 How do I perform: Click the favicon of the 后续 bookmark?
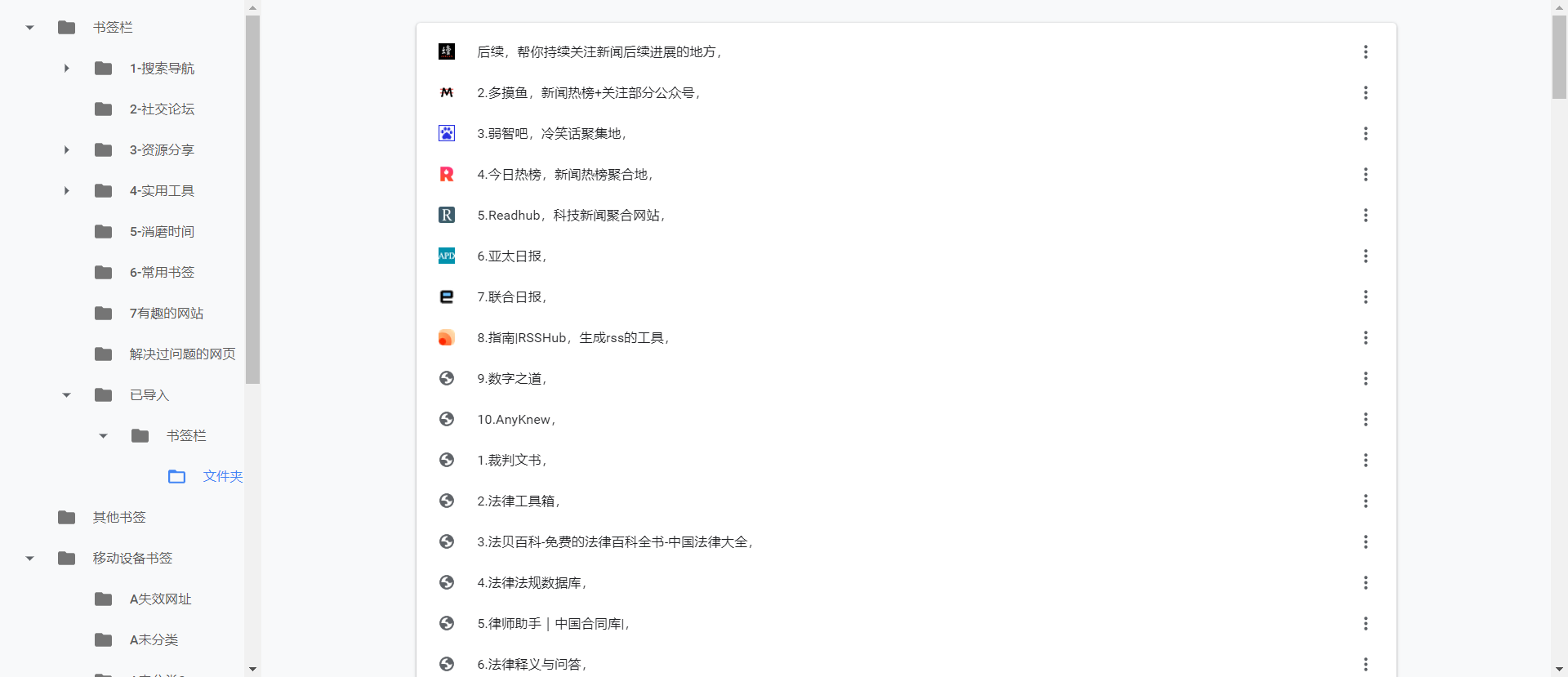coord(447,51)
